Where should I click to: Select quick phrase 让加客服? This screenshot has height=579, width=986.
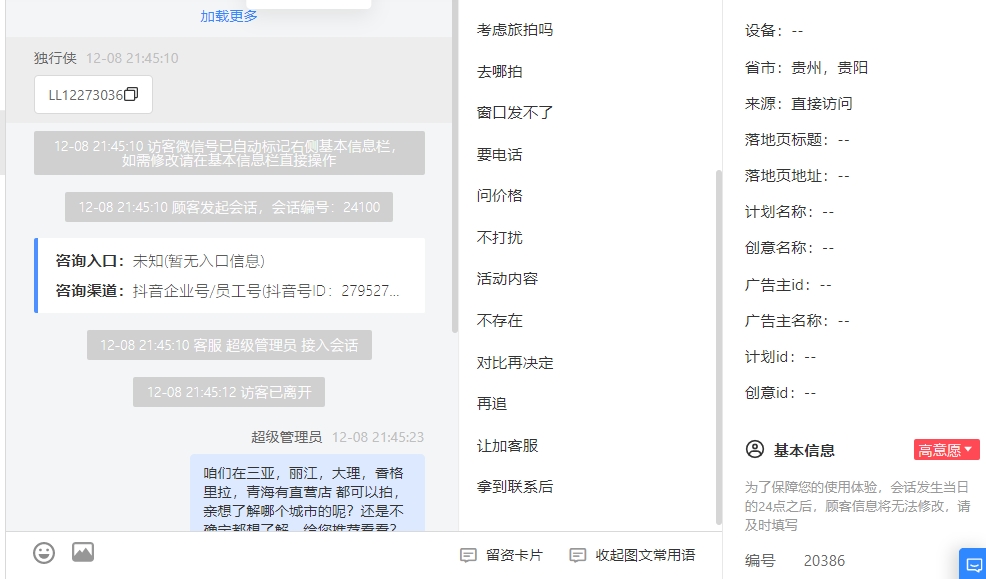pos(507,446)
